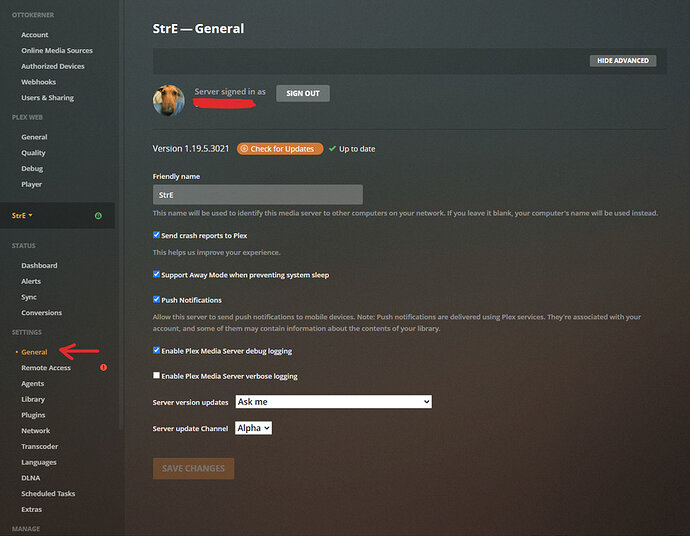
Task: Expand the StrE server selector dropdown
Action: click(x=22, y=216)
